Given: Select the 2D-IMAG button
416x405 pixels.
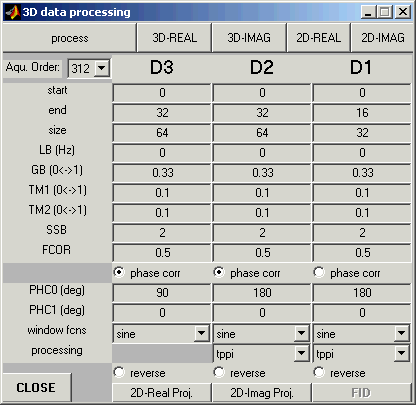Looking at the screenshot, I should pos(382,38).
